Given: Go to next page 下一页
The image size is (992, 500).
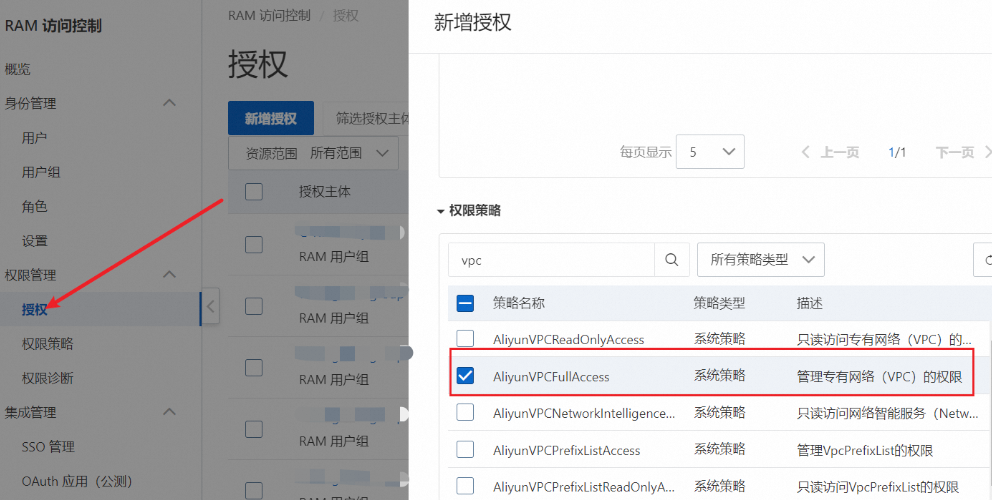Looking at the screenshot, I should coord(962,152).
